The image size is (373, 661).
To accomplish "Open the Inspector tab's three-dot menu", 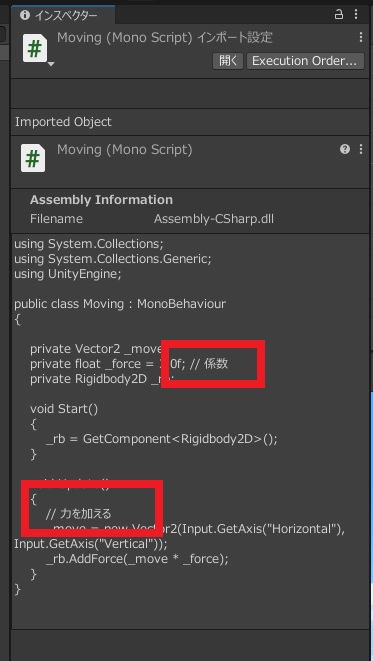I will click(x=356, y=14).
